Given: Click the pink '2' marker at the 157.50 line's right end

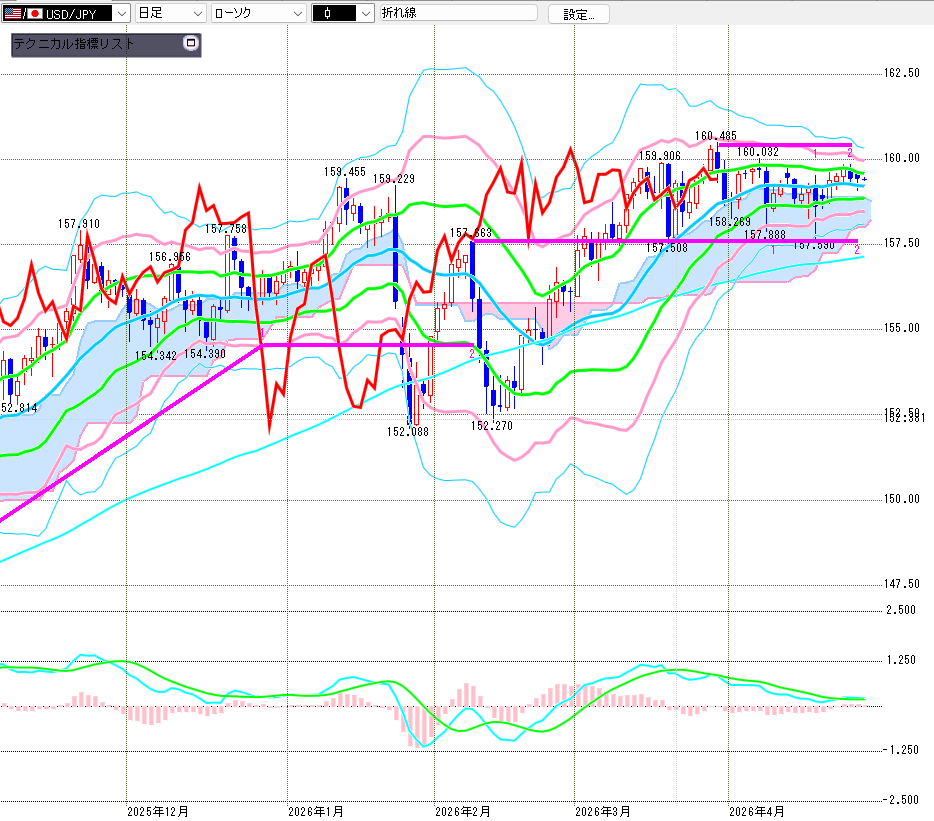Looking at the screenshot, I should tap(857, 248).
